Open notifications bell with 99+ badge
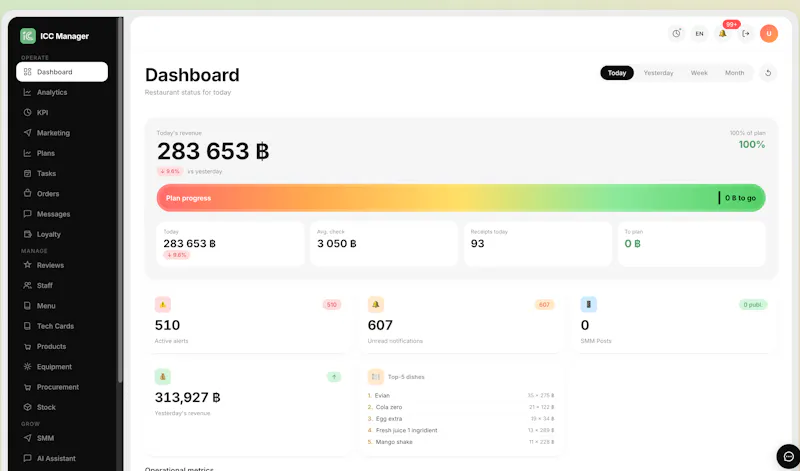 point(722,34)
